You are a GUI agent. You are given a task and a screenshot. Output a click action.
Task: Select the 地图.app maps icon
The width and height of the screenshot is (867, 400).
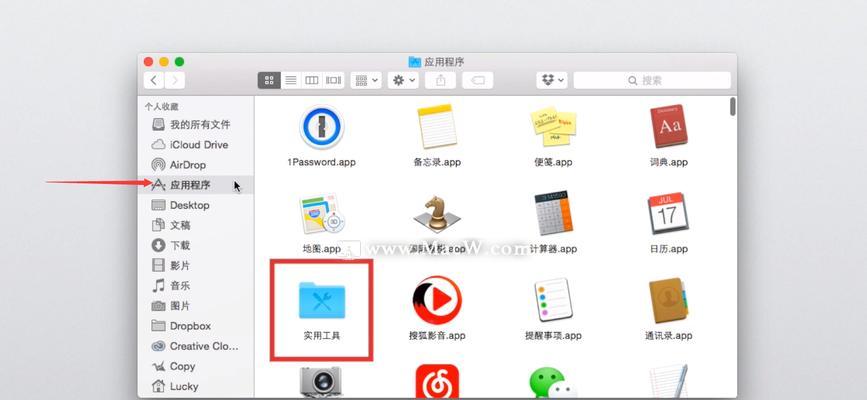pos(322,214)
